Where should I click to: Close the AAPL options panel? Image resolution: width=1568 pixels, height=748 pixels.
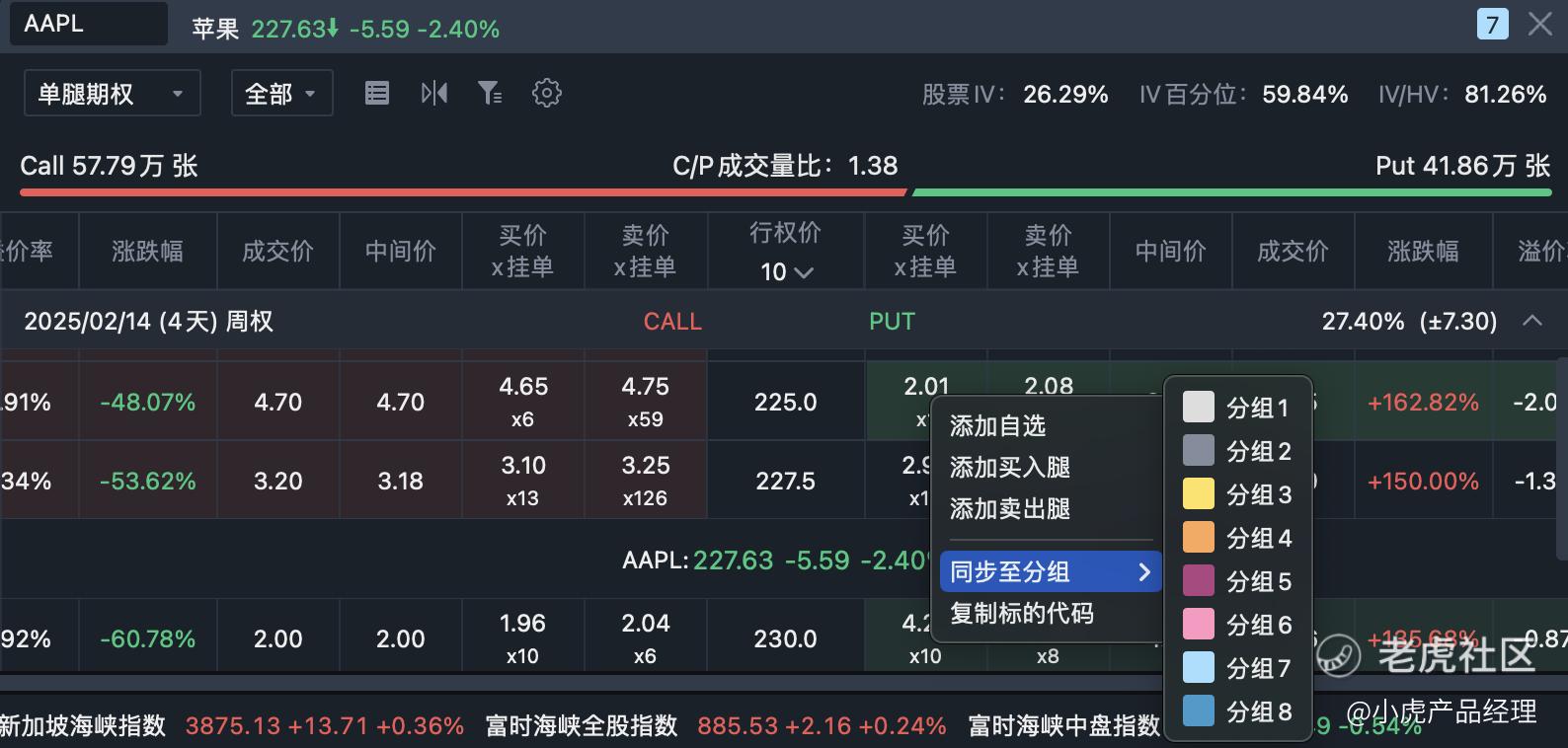tap(1539, 24)
